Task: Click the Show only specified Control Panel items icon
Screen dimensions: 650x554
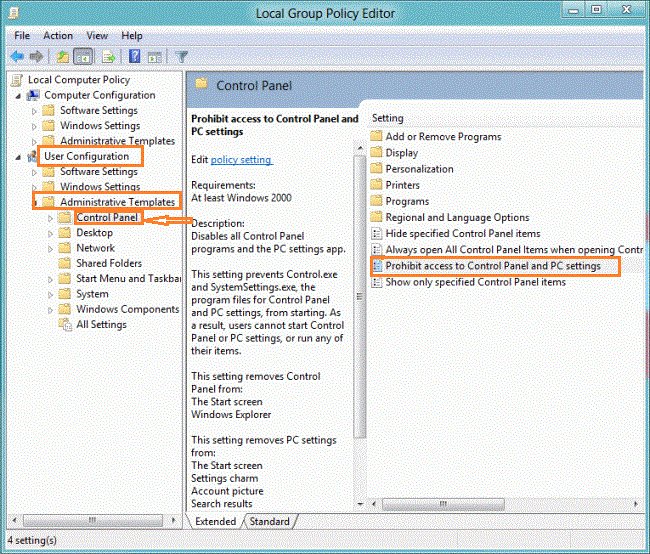Action: tap(376, 282)
